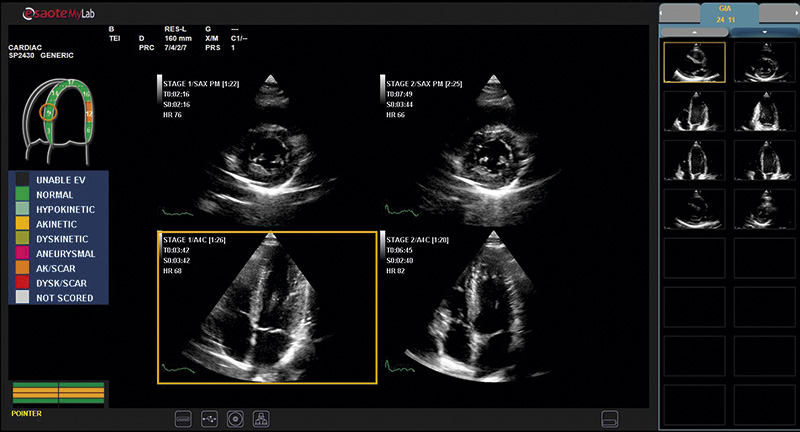Image resolution: width=800 pixels, height=432 pixels.
Task: Open fourth-row right thumbnail in sidebar
Action: click(764, 209)
